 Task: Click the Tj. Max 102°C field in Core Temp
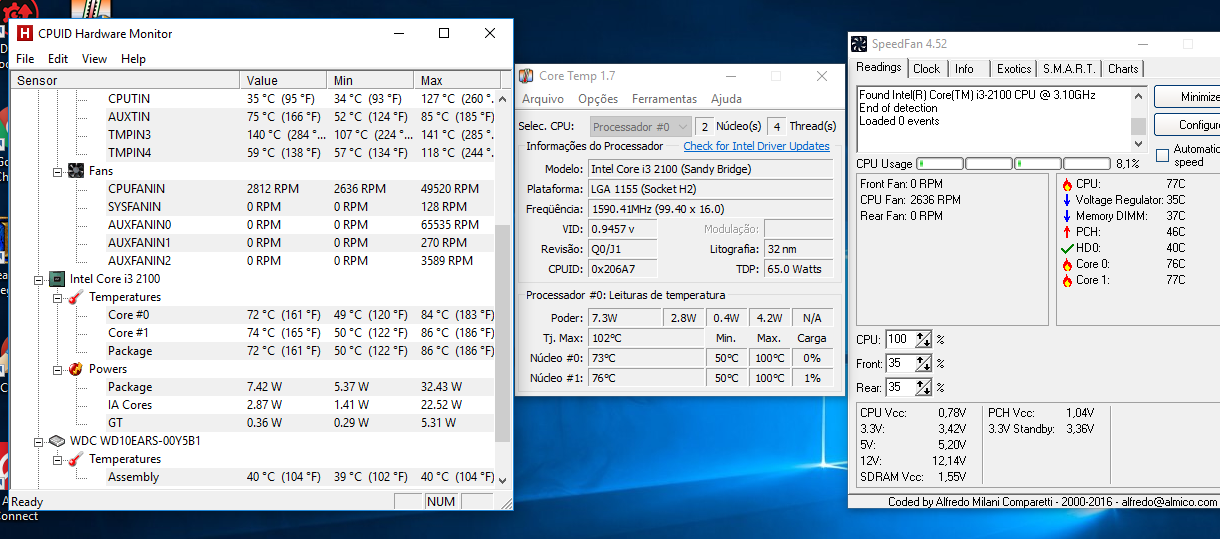tap(644, 338)
